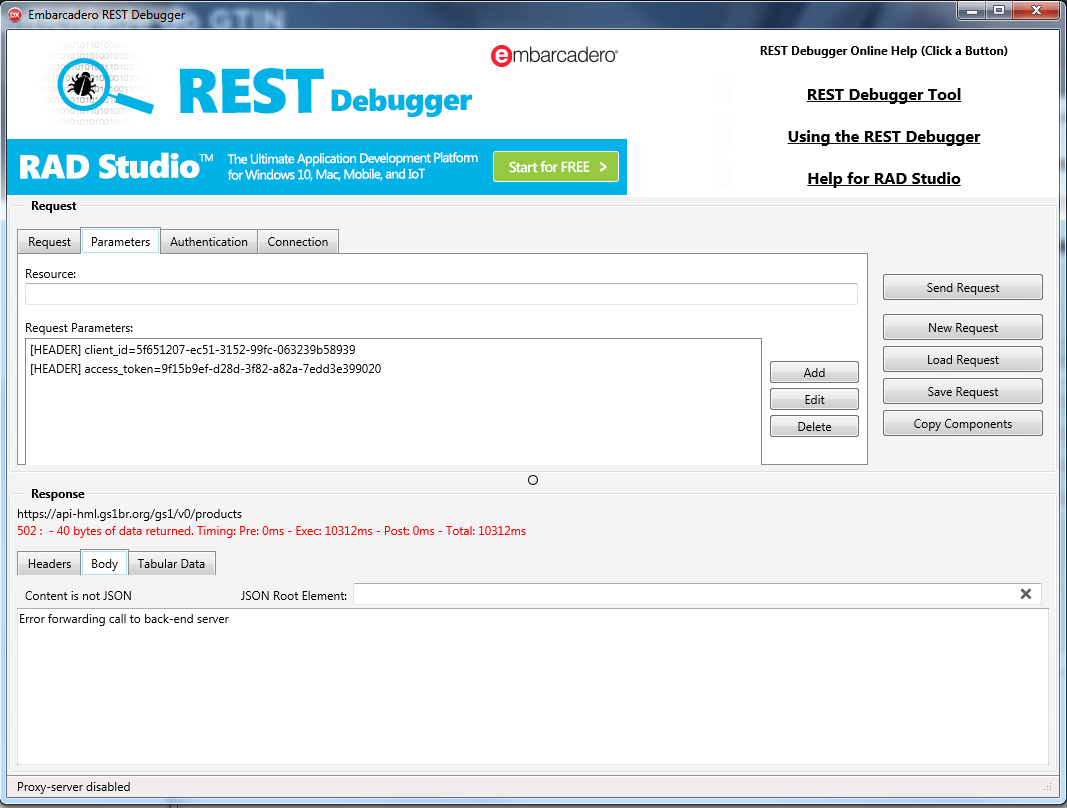Click Copy Components button

[962, 424]
